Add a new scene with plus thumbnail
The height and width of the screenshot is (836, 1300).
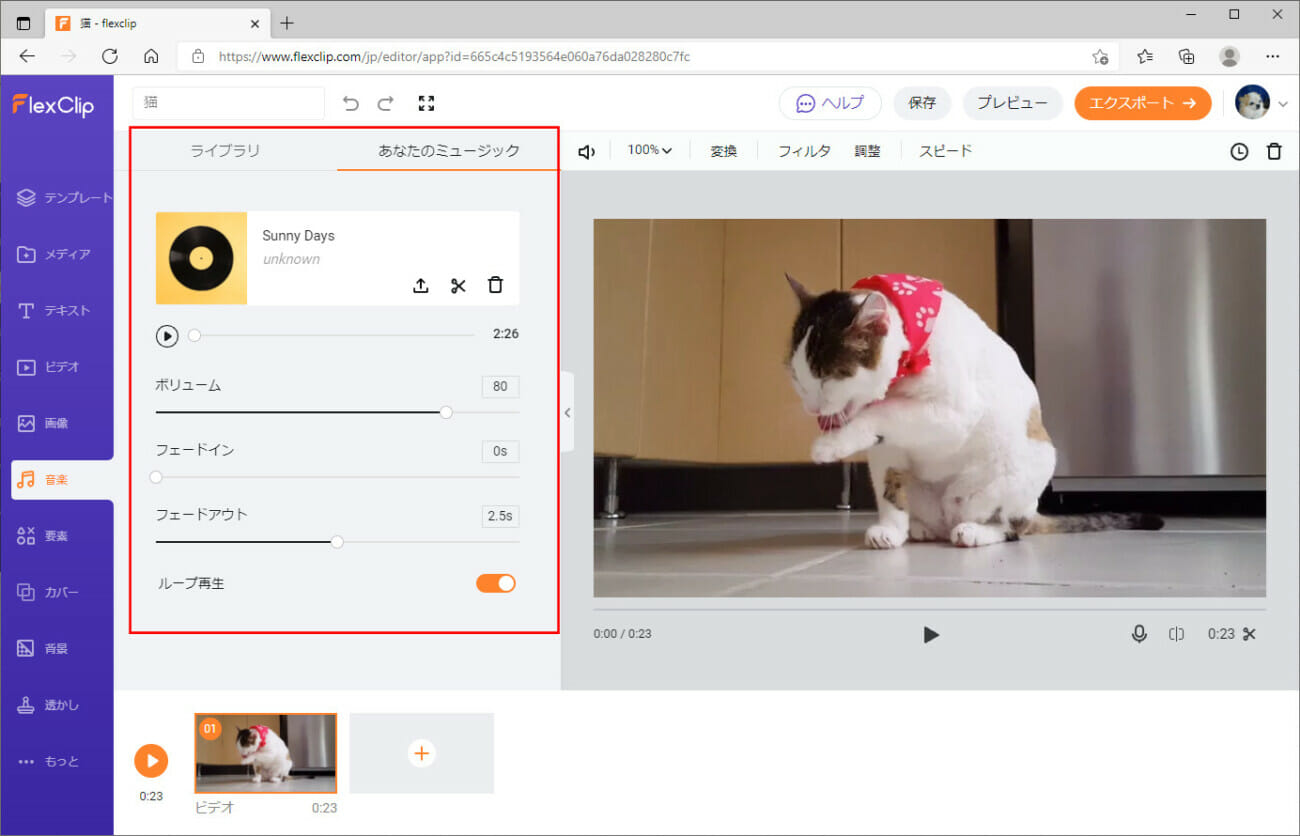pos(422,753)
